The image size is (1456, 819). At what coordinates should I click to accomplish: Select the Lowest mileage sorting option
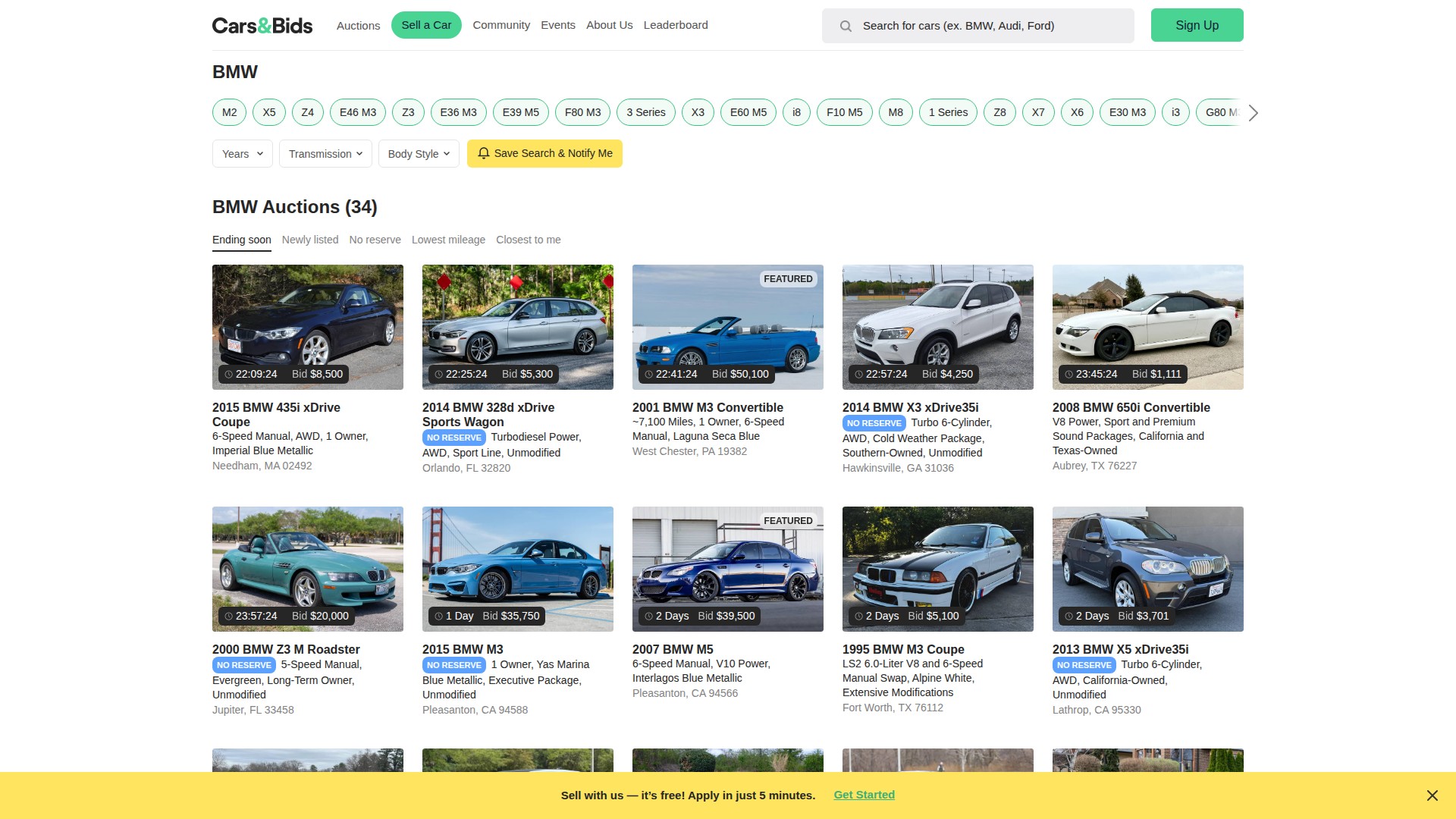[448, 240]
